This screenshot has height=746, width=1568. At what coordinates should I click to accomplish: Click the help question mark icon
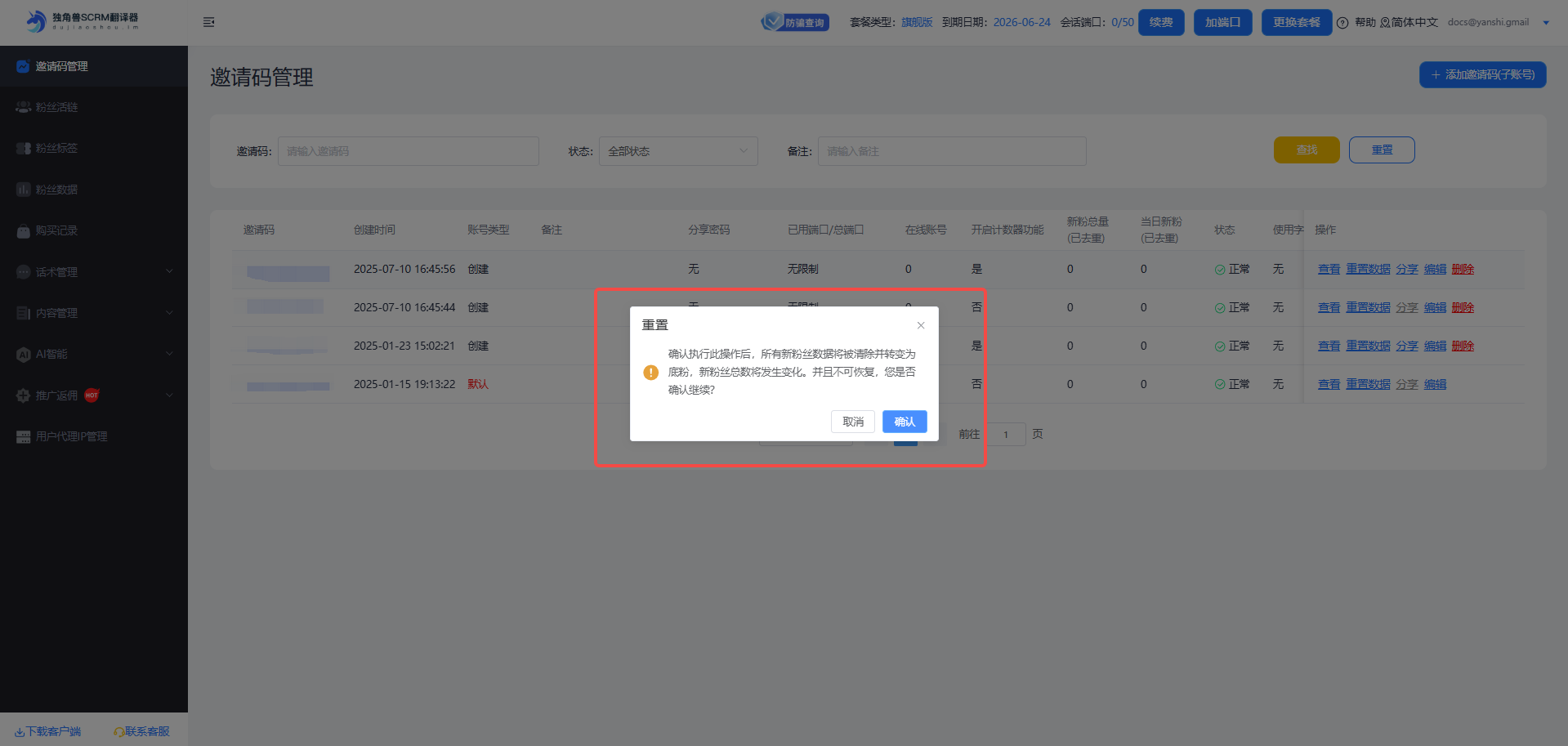point(1342,23)
